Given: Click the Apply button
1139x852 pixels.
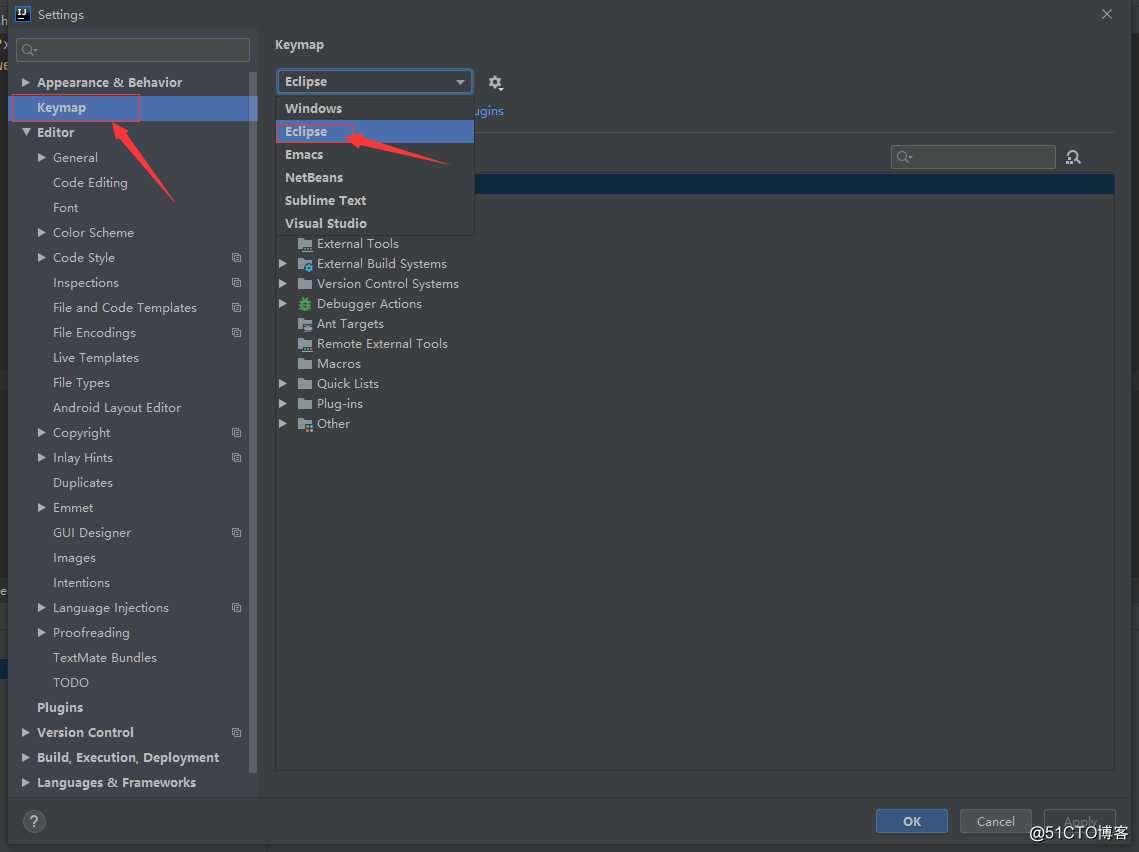Looking at the screenshot, I should 1079,821.
